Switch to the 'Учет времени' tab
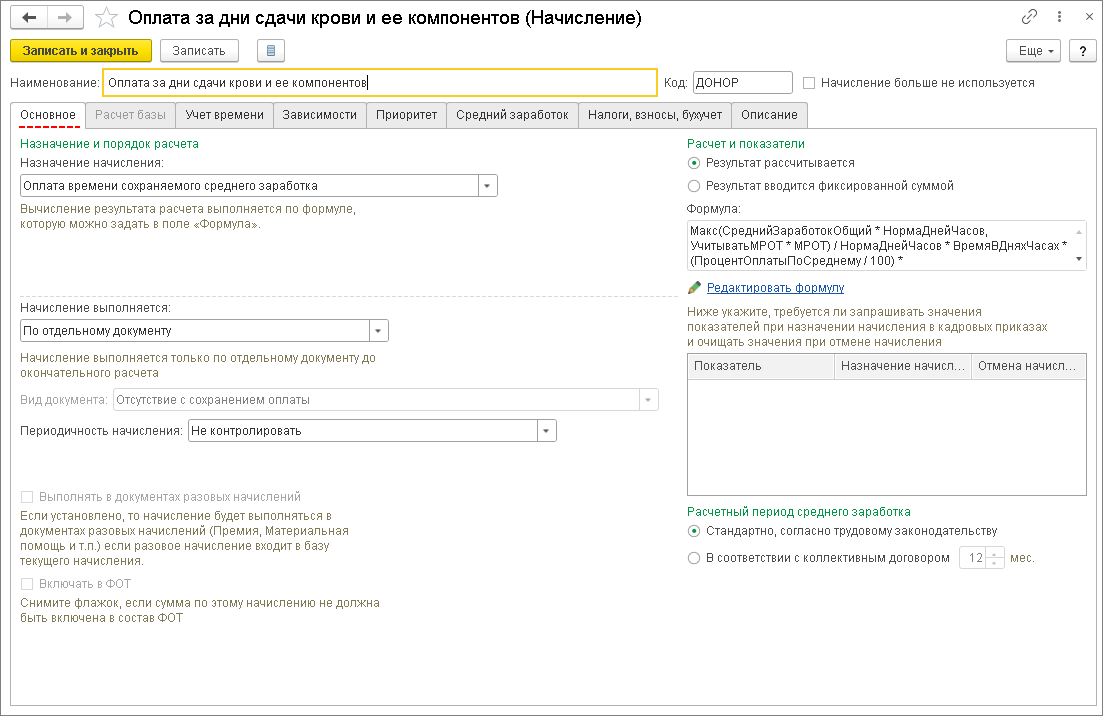Screen dimensions: 1103x716 coord(225,115)
